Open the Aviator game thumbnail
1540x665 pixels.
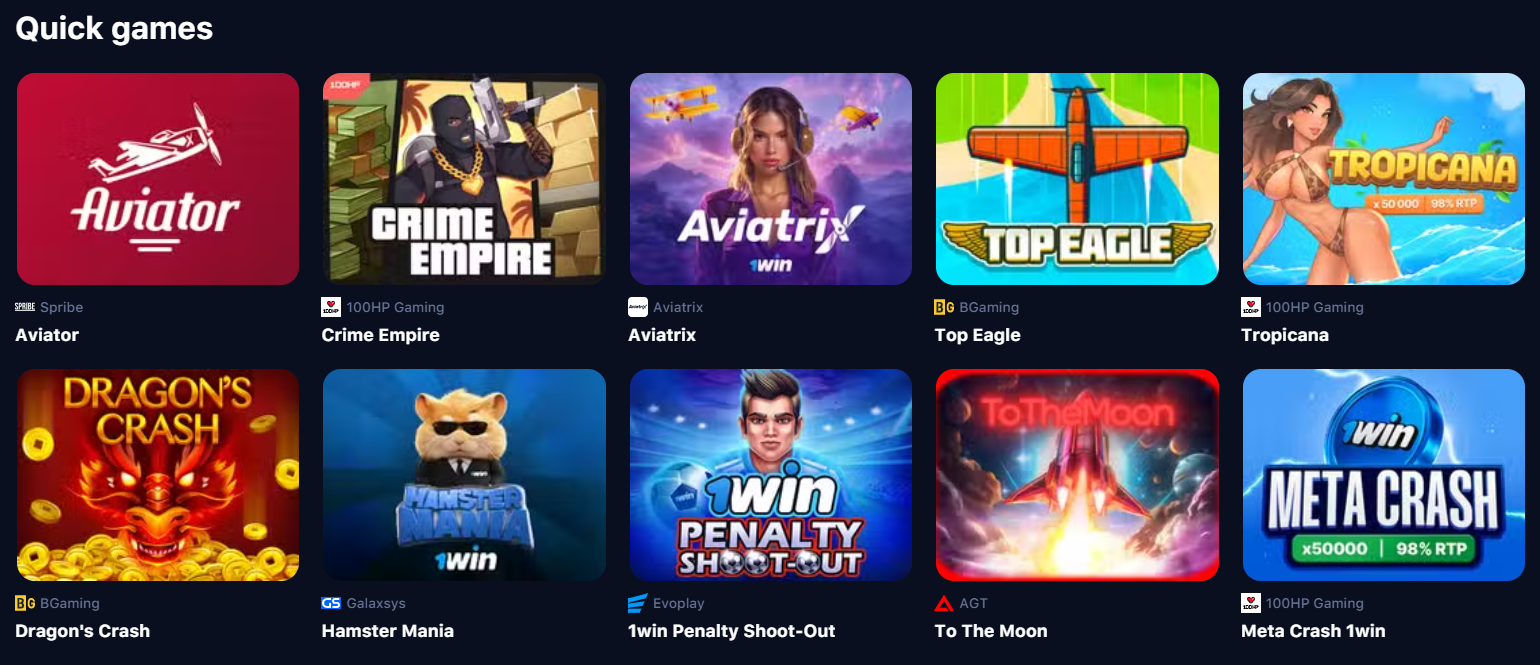[158, 179]
